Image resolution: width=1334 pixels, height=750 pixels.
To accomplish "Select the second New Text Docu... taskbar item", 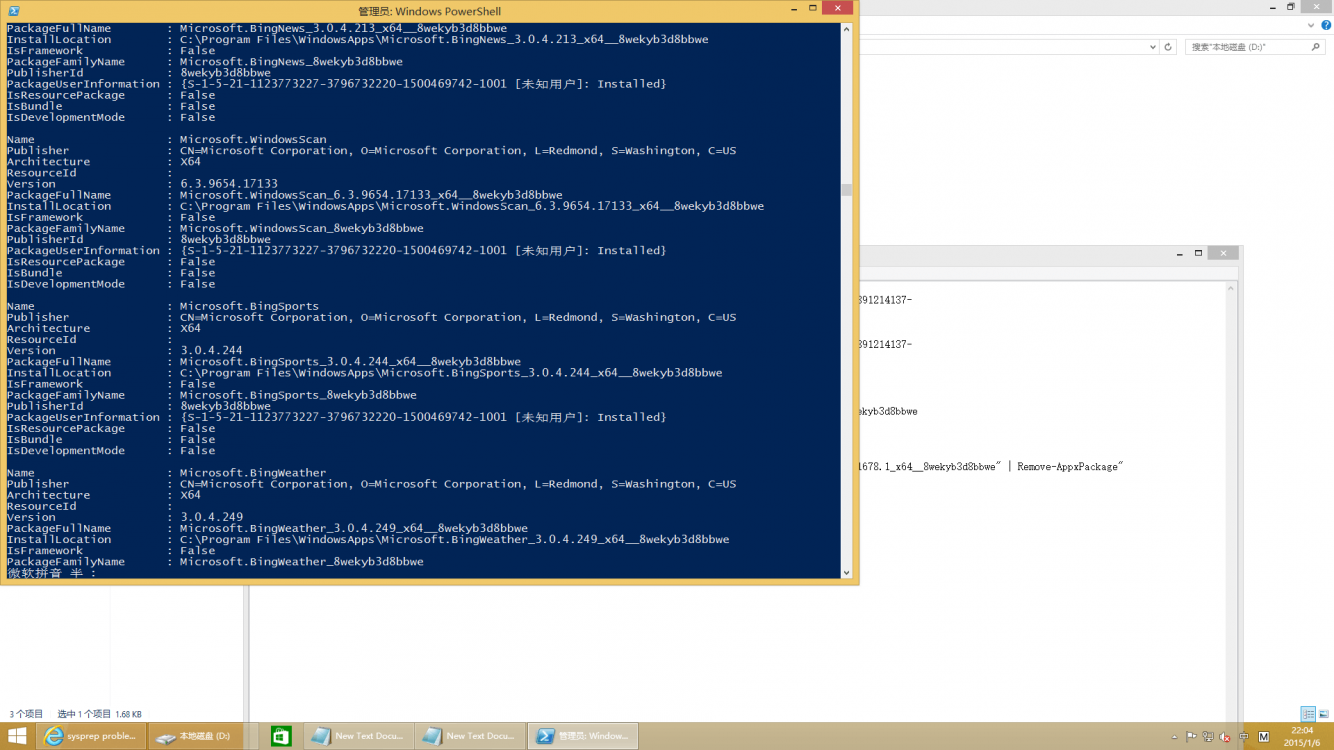I will 470,735.
